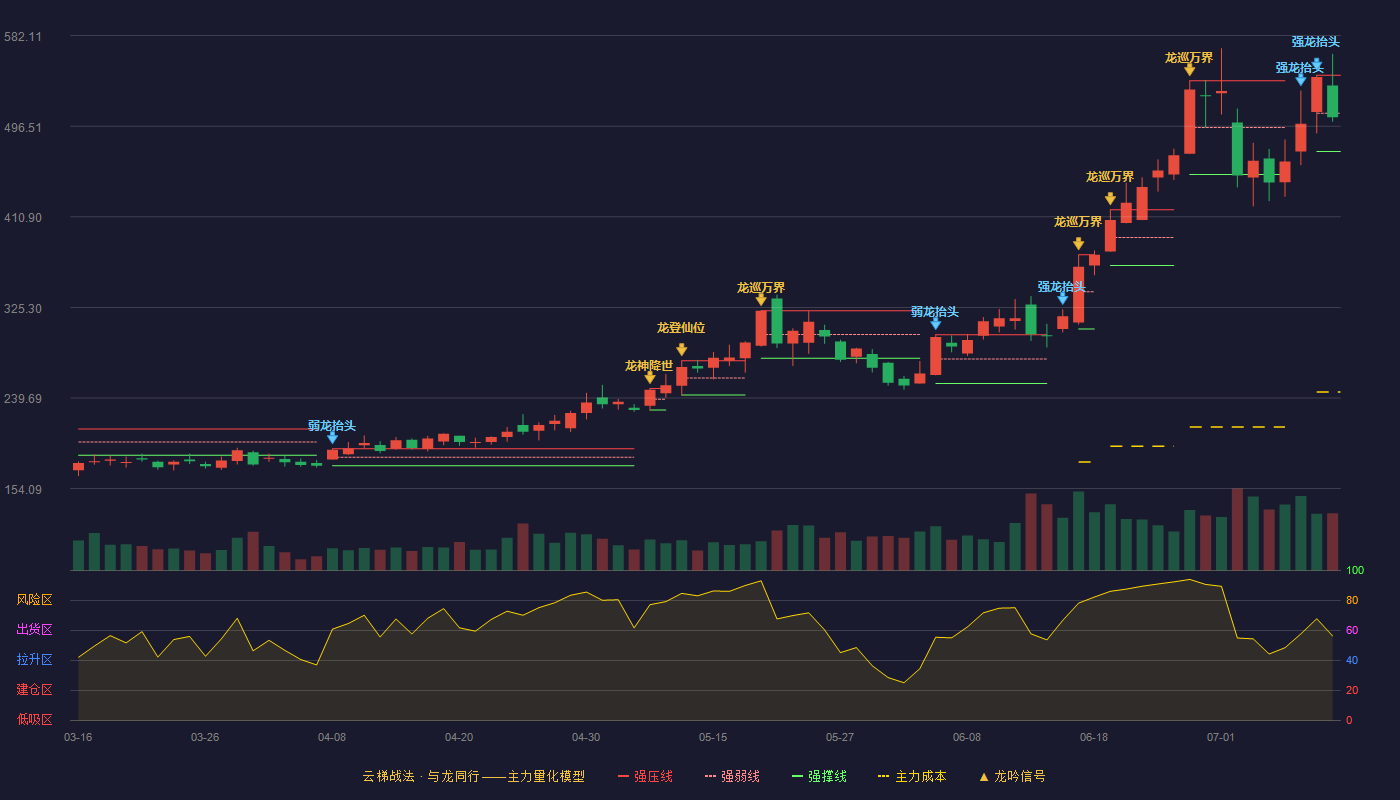
Task: Click the 80 value on the indicator axis
Action: point(1352,600)
